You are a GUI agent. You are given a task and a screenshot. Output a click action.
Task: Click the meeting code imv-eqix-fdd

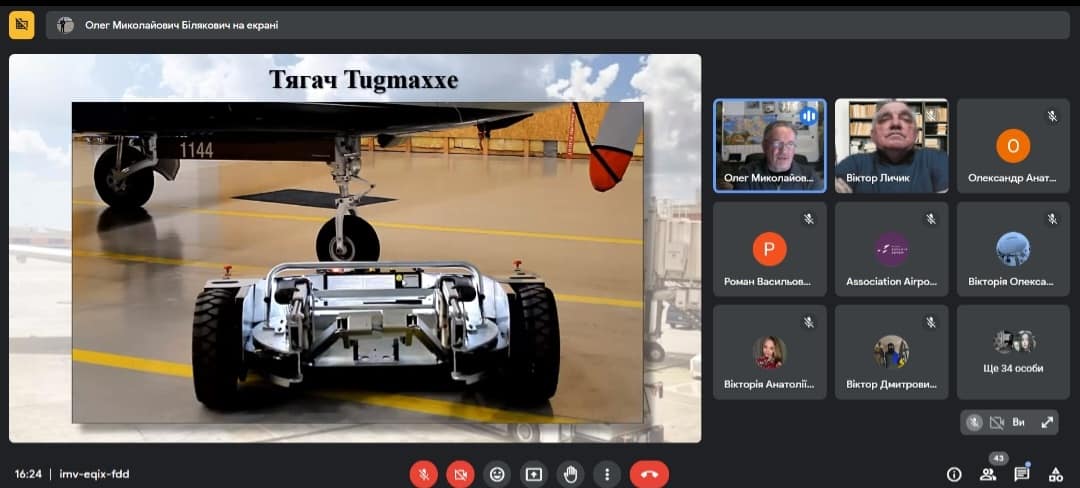point(94,474)
